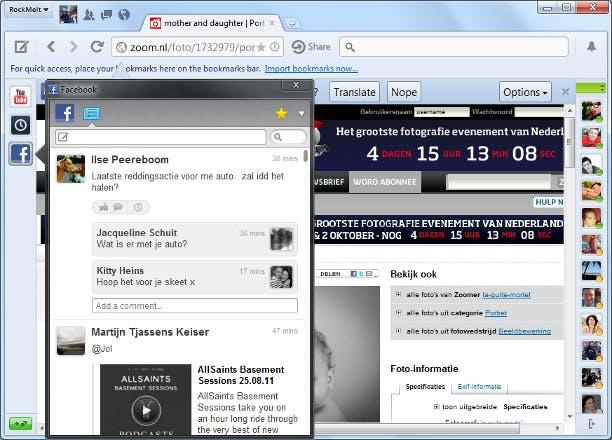Click 'Import bookmarks now...' link
Image resolution: width=612 pixels, height=440 pixels.
311,69
